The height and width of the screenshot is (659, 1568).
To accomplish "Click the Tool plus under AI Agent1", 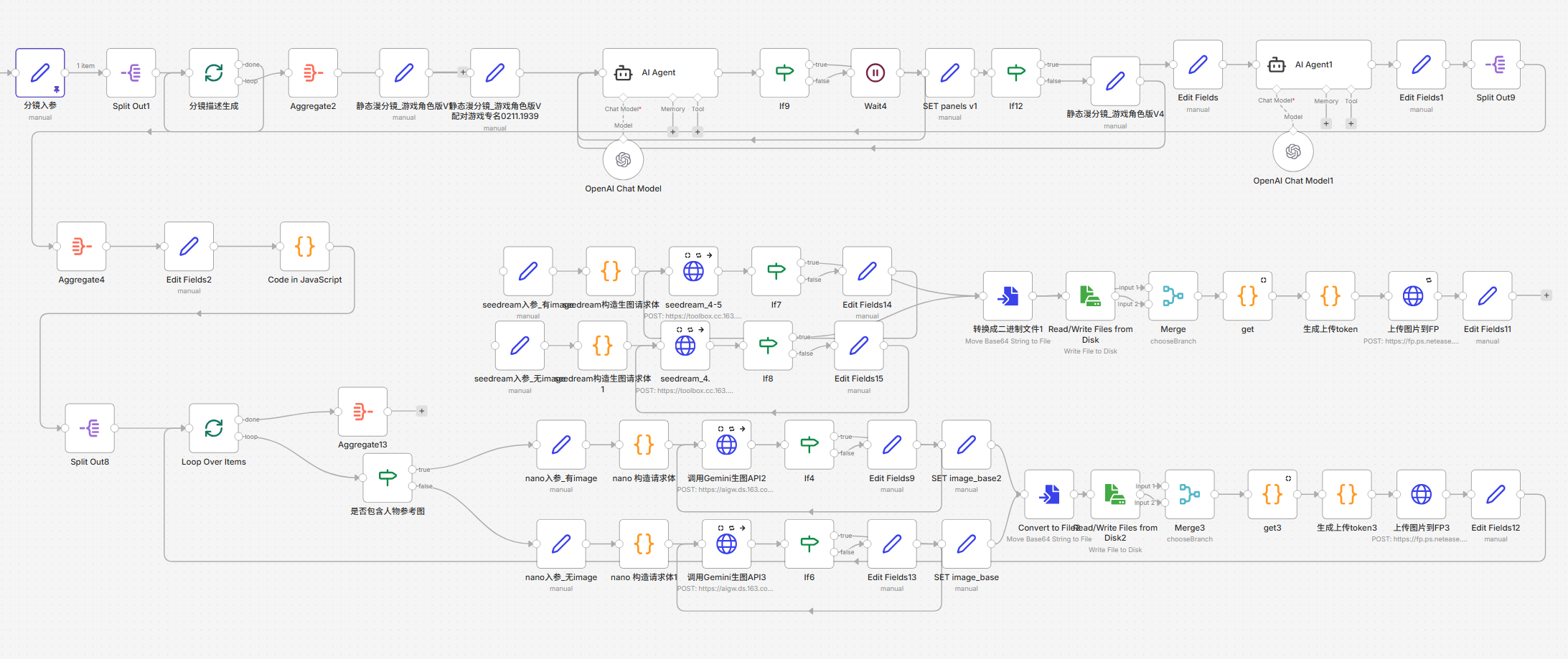I will point(1351,124).
